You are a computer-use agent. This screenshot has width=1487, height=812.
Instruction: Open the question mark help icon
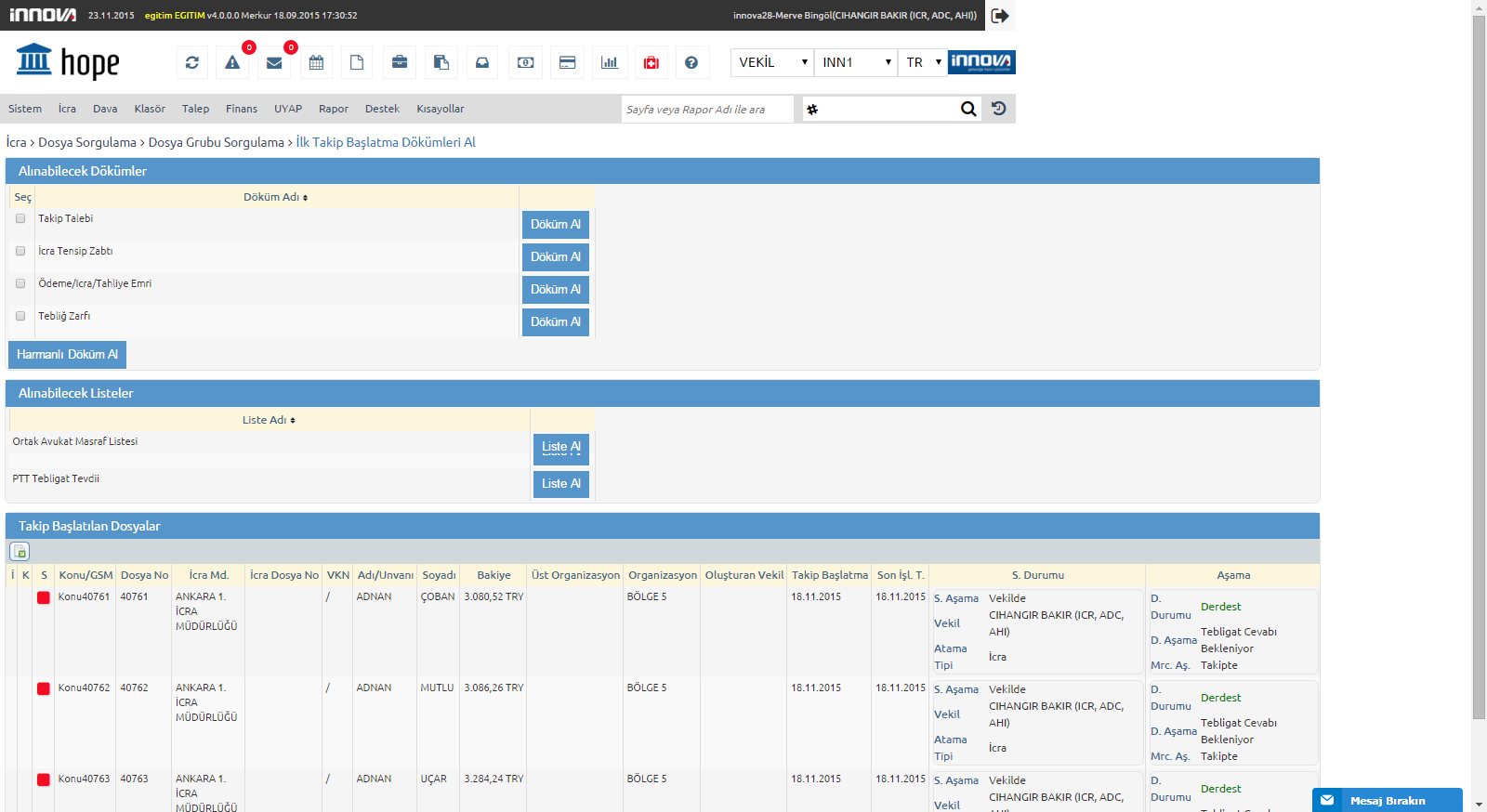[x=691, y=62]
